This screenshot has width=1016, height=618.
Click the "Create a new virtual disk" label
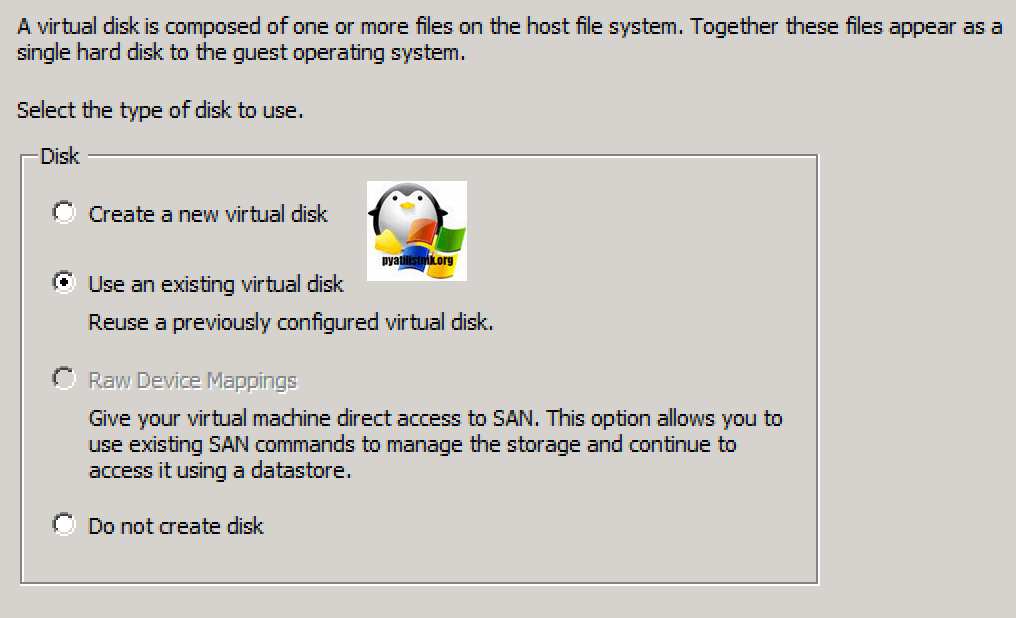pyautogui.click(x=208, y=214)
